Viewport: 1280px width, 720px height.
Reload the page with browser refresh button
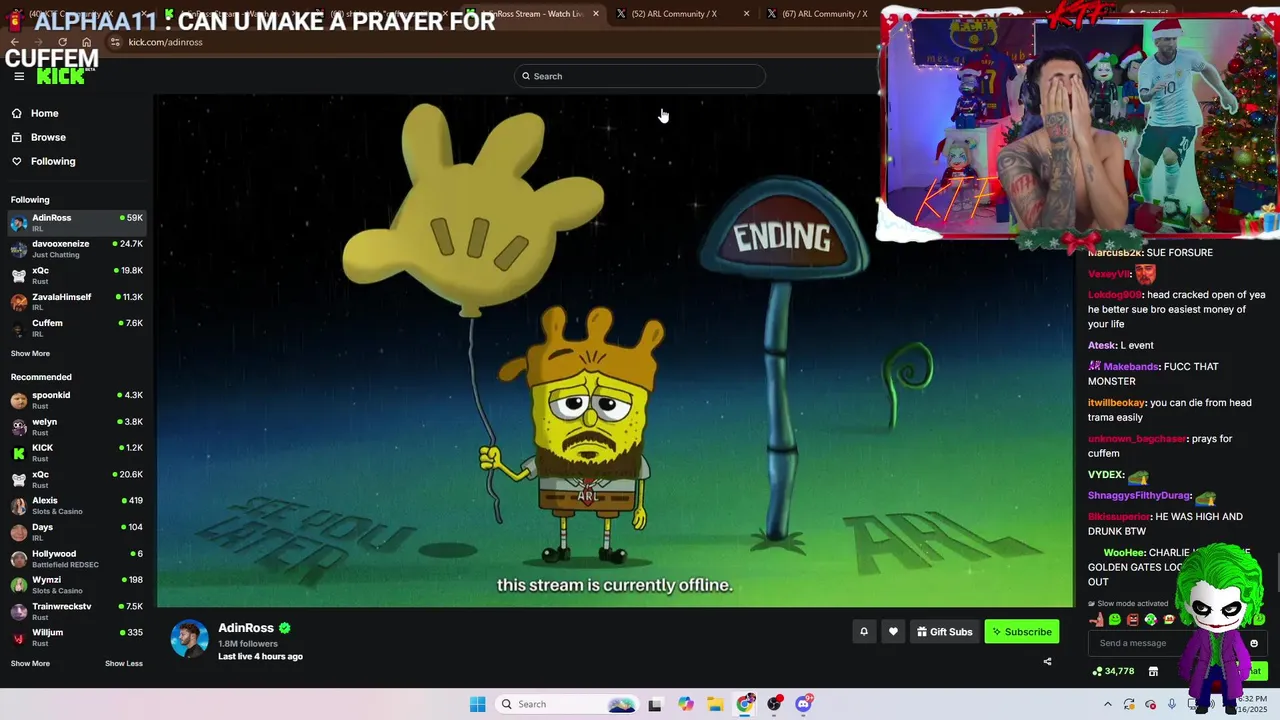coord(63,42)
